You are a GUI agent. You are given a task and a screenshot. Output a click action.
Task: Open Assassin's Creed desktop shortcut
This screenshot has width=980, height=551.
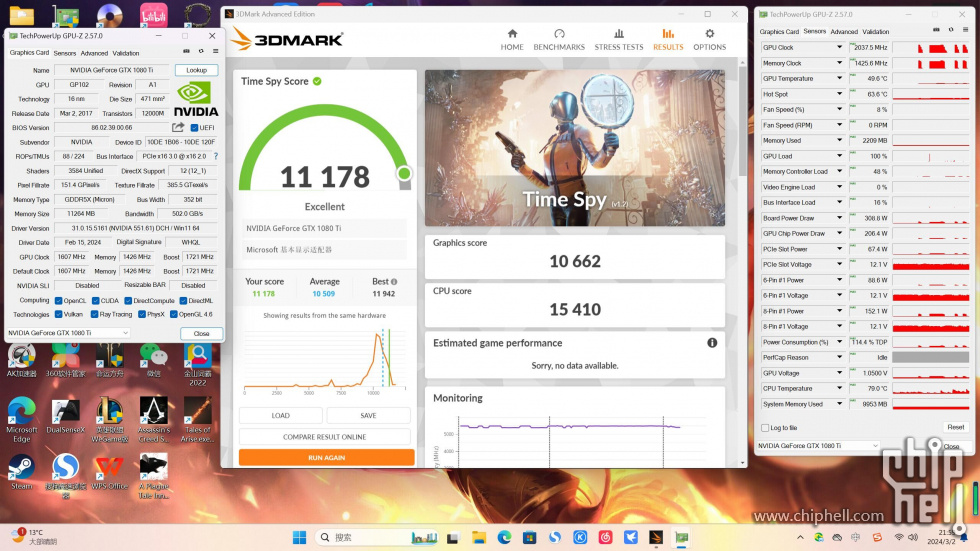[x=153, y=420]
